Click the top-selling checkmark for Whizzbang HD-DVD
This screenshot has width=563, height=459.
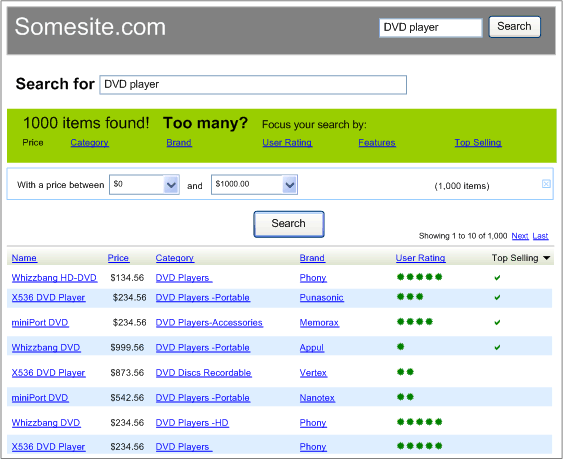[497, 278]
